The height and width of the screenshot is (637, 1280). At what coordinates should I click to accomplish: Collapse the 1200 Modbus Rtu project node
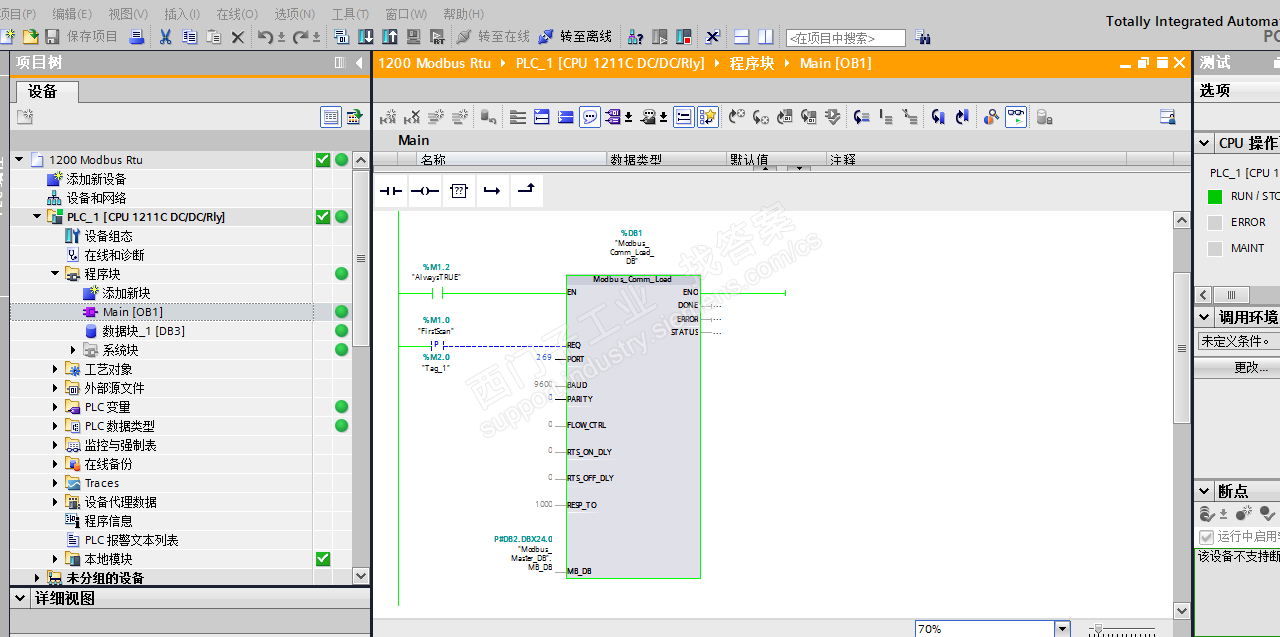pos(18,160)
